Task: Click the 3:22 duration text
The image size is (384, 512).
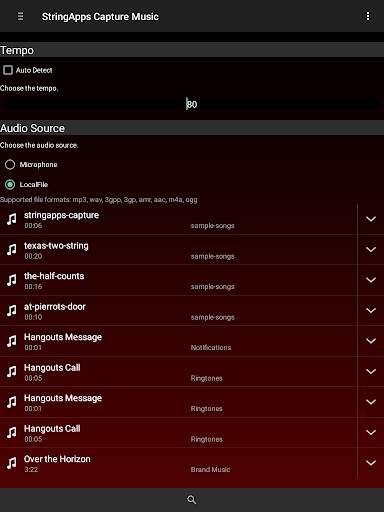Action: (x=31, y=470)
